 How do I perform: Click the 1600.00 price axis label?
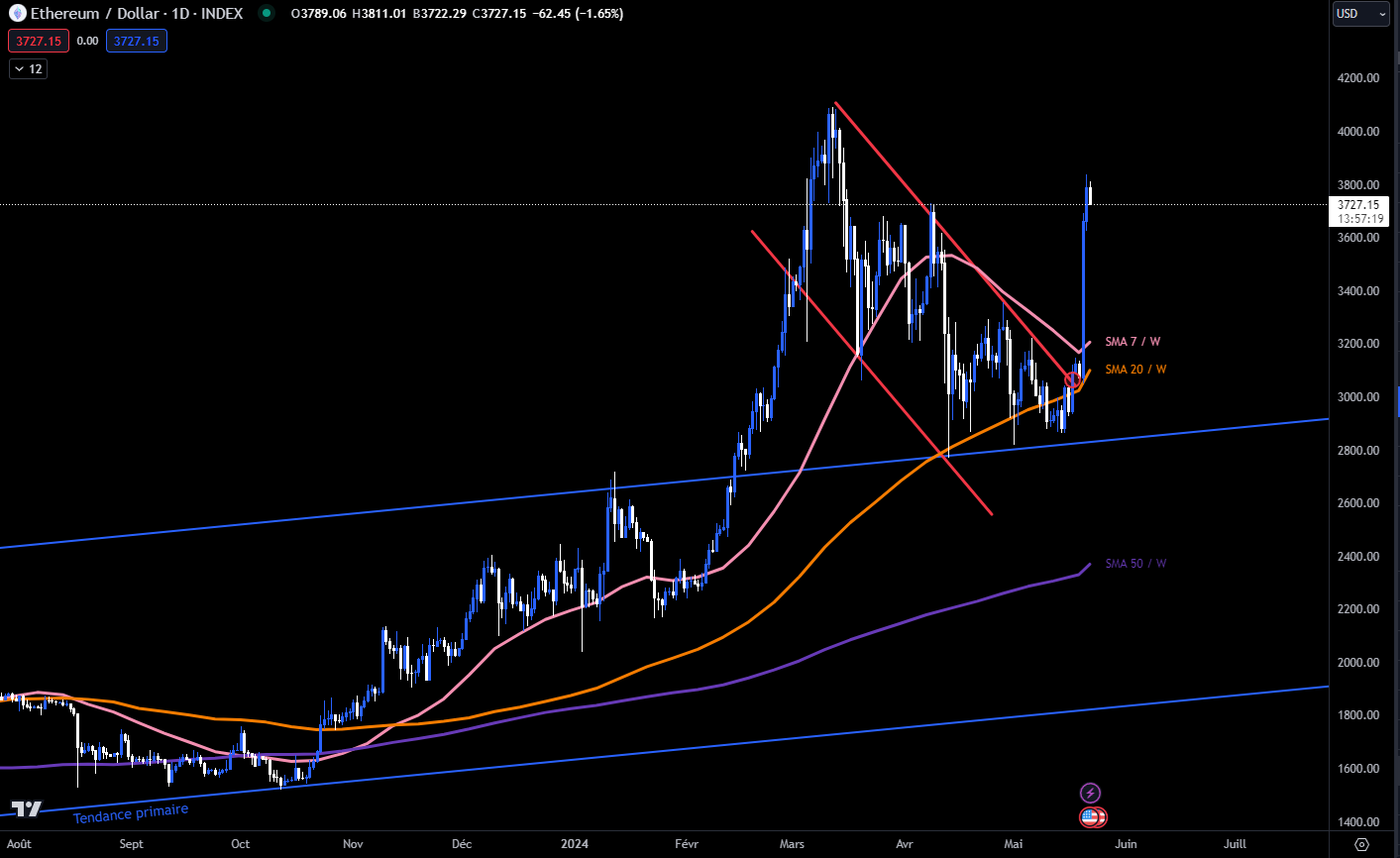[1357, 768]
